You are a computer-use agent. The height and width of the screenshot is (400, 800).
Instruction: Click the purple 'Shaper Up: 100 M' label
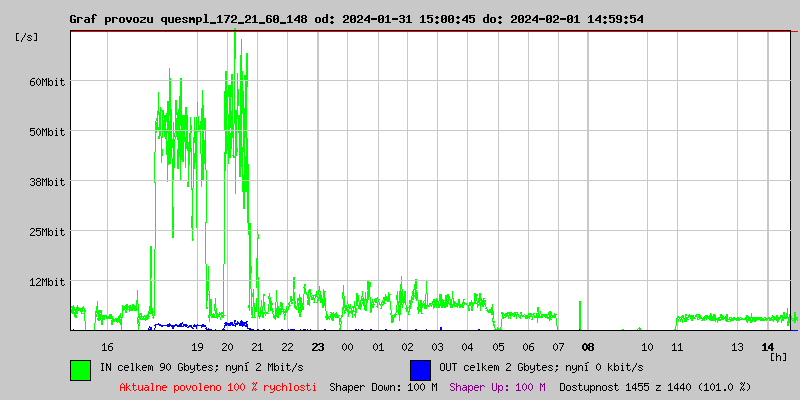point(498,386)
